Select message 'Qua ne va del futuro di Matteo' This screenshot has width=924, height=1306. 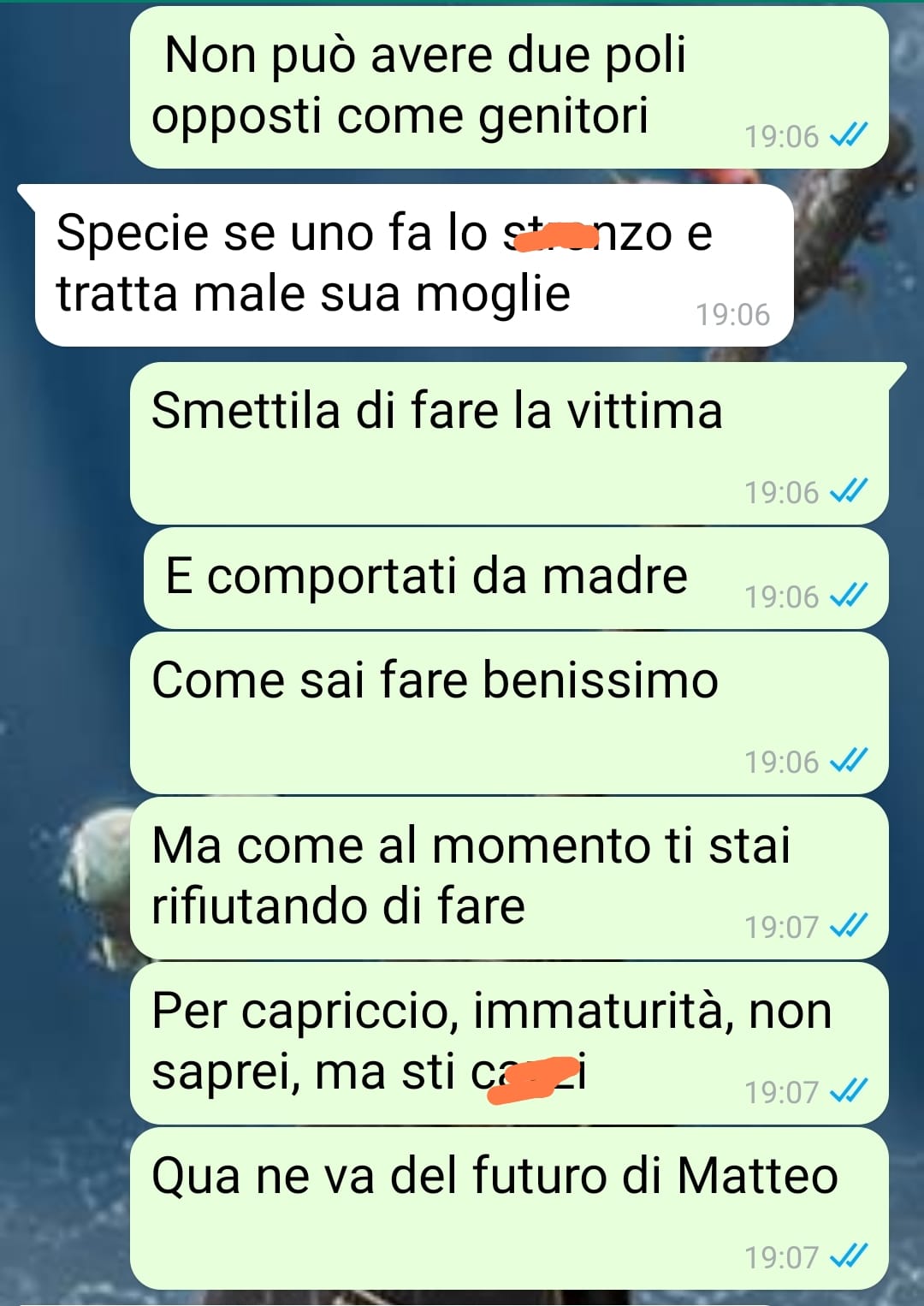(x=509, y=1208)
